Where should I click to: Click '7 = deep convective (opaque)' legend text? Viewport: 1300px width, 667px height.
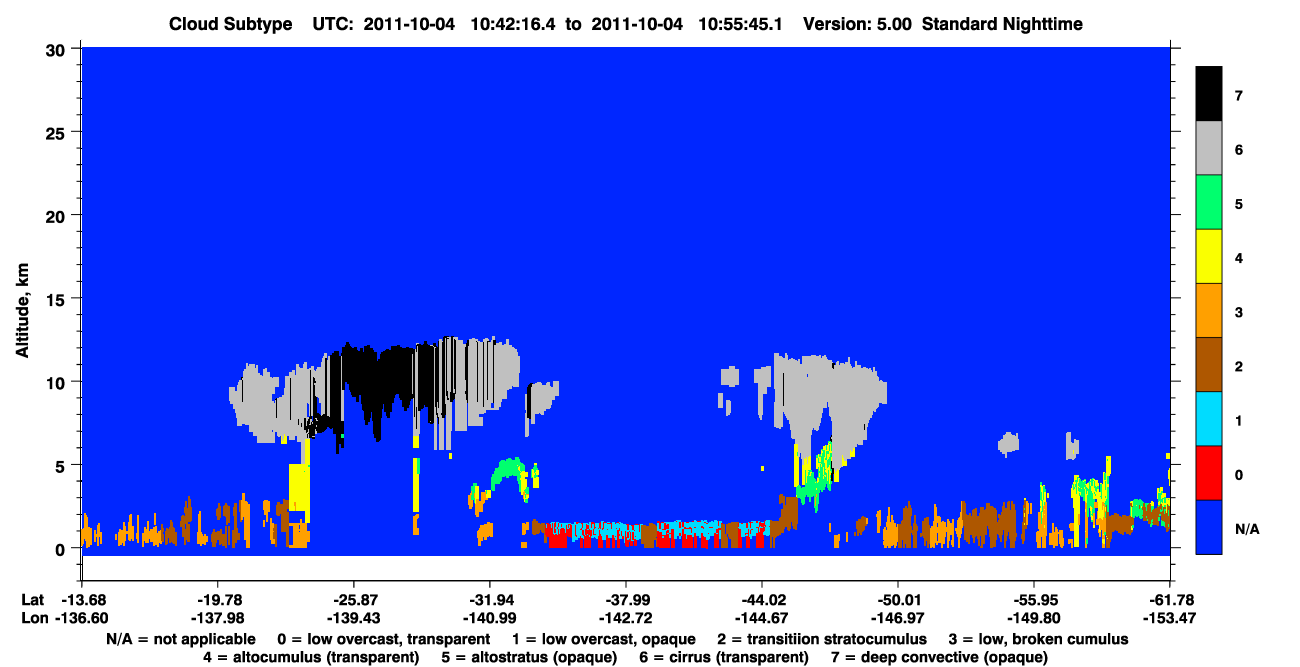click(x=939, y=657)
